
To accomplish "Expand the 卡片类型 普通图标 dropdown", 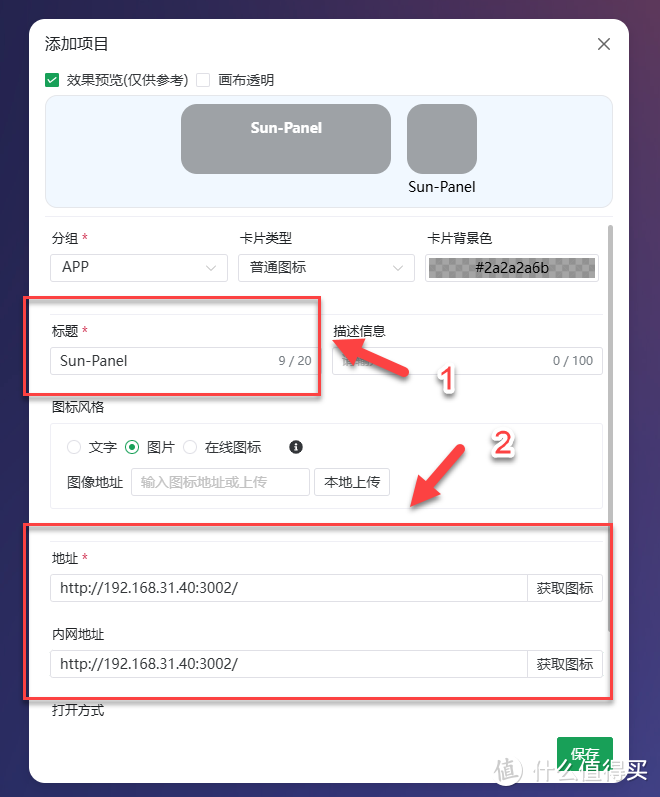I will click(326, 268).
